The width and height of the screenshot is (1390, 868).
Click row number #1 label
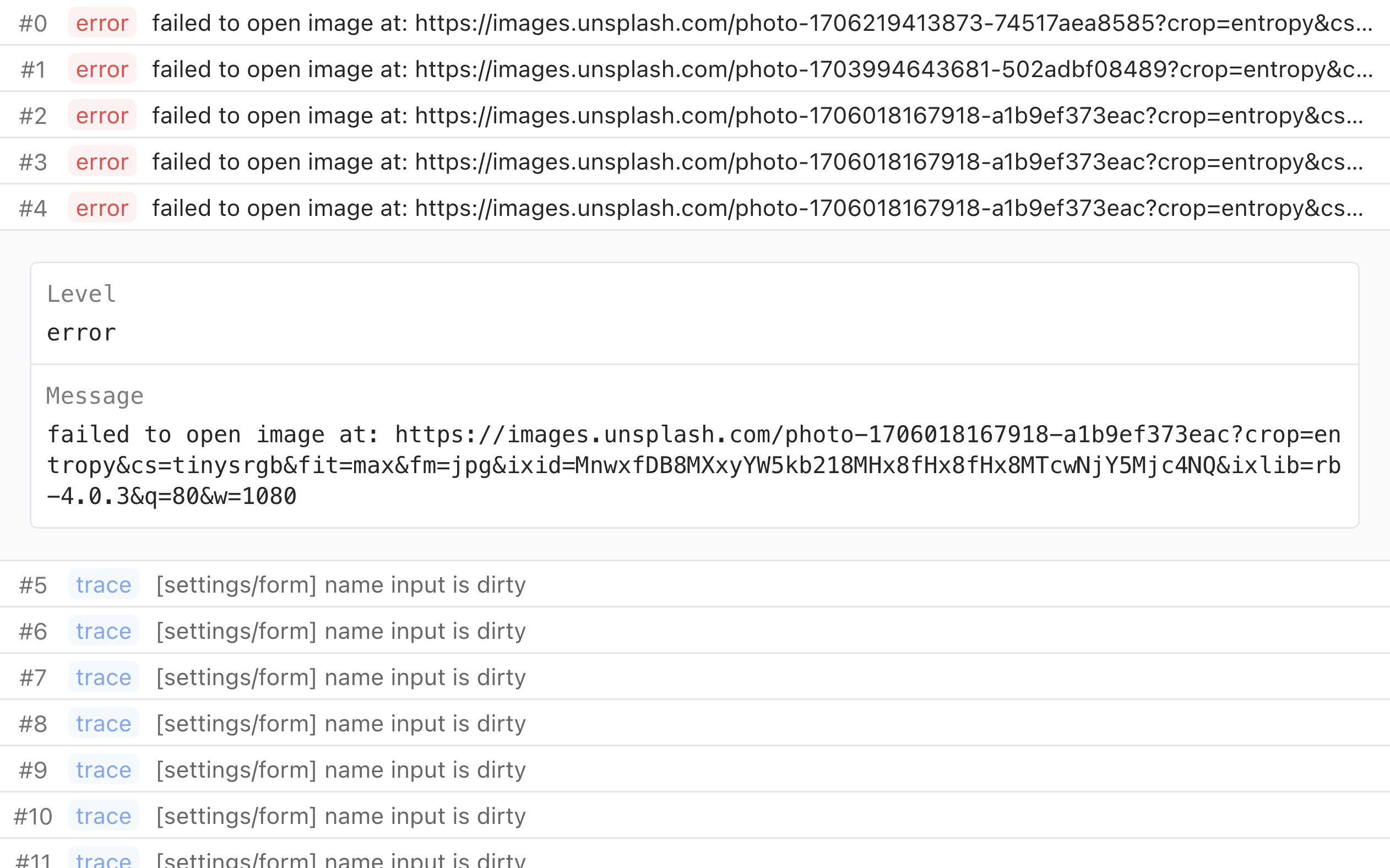pos(33,69)
